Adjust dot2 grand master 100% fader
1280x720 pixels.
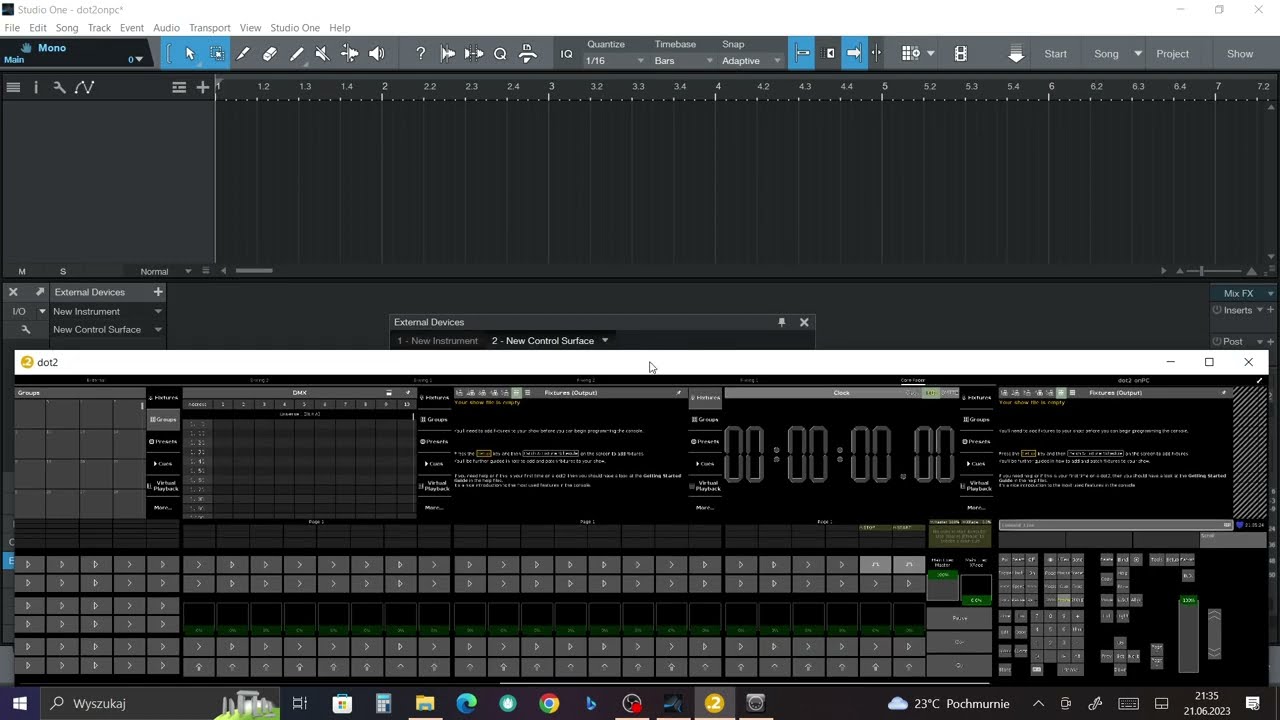click(1188, 634)
